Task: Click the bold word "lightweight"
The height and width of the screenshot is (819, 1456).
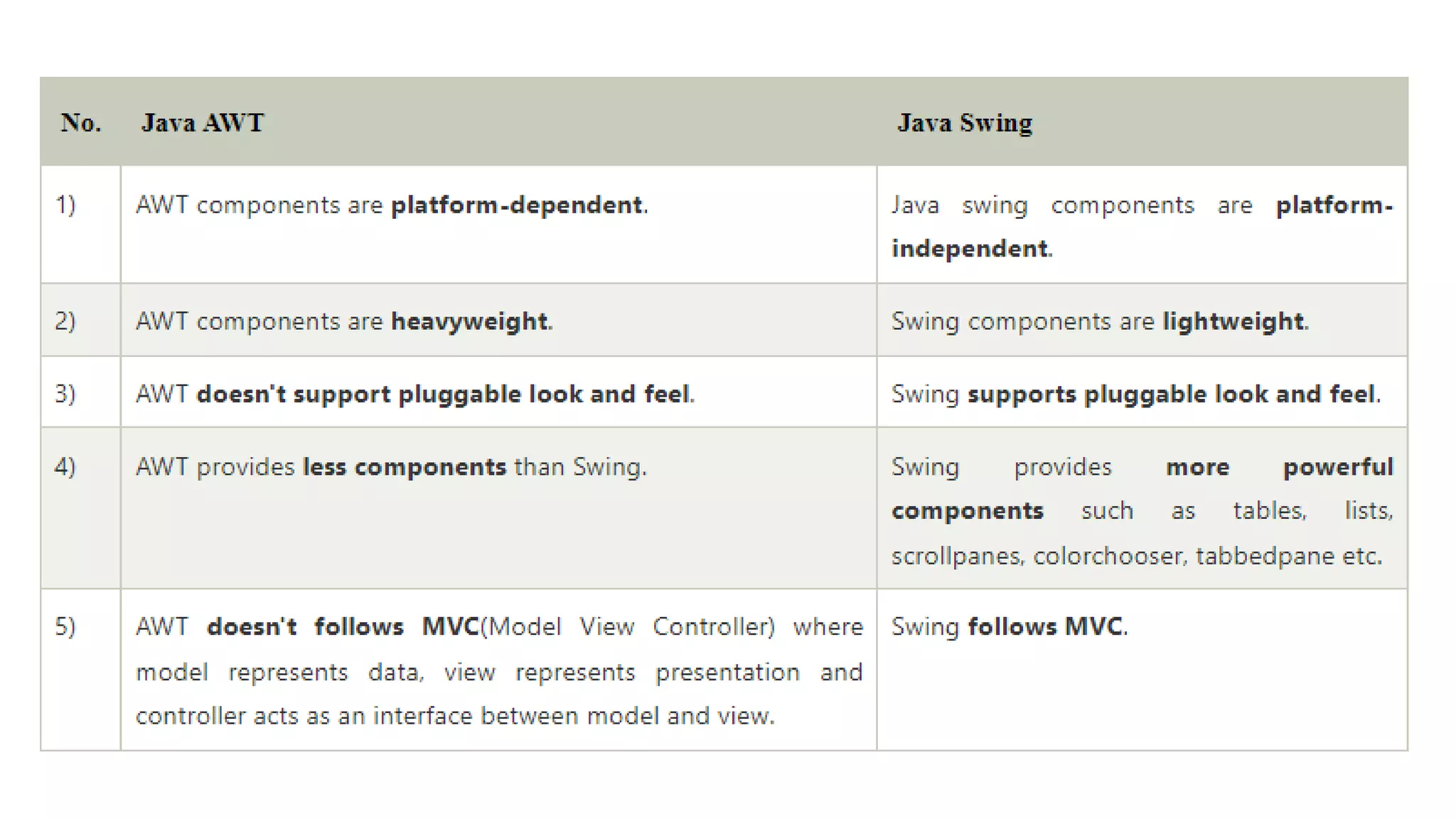Action: point(1233,321)
